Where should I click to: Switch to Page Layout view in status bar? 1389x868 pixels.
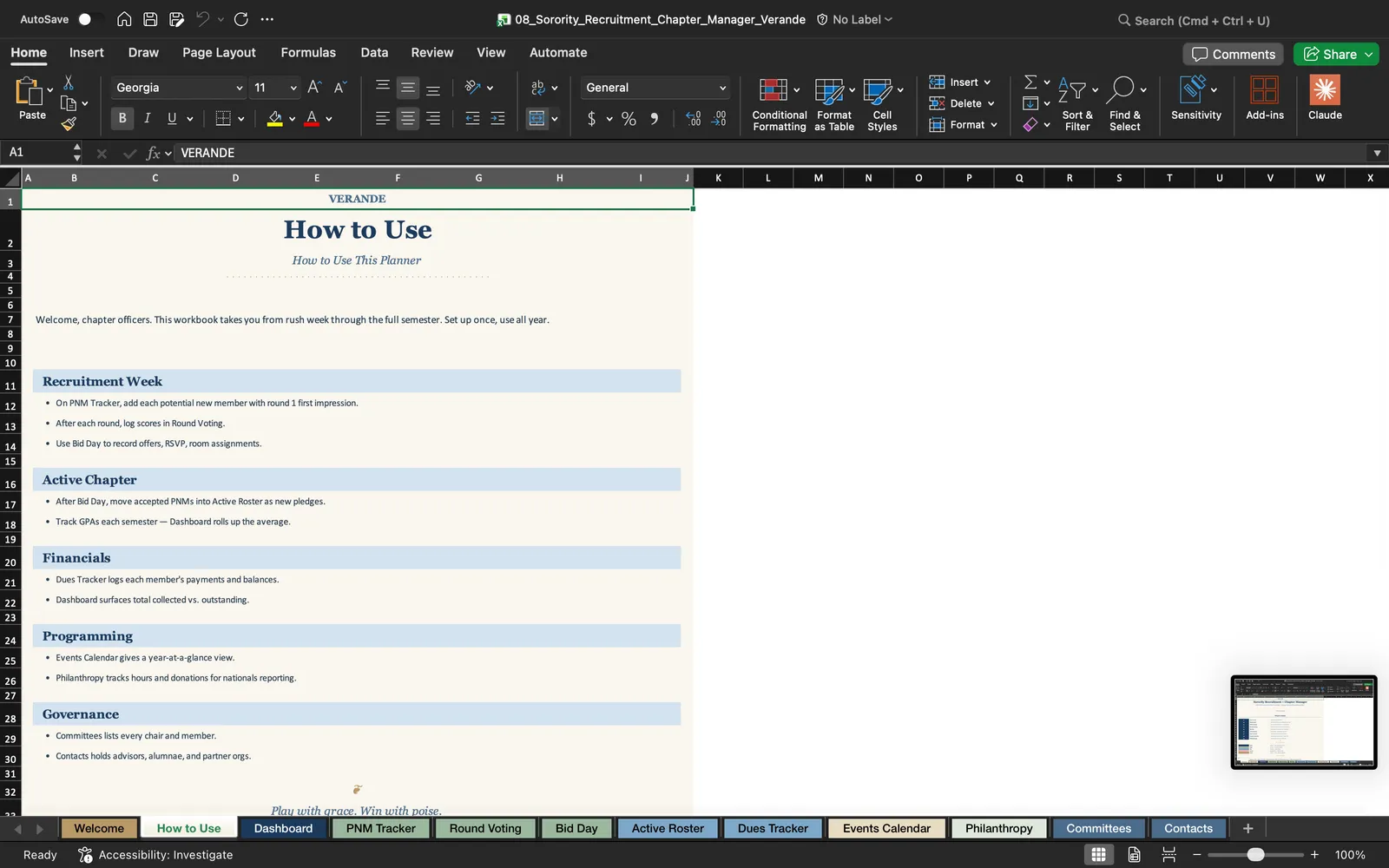[x=1134, y=855]
